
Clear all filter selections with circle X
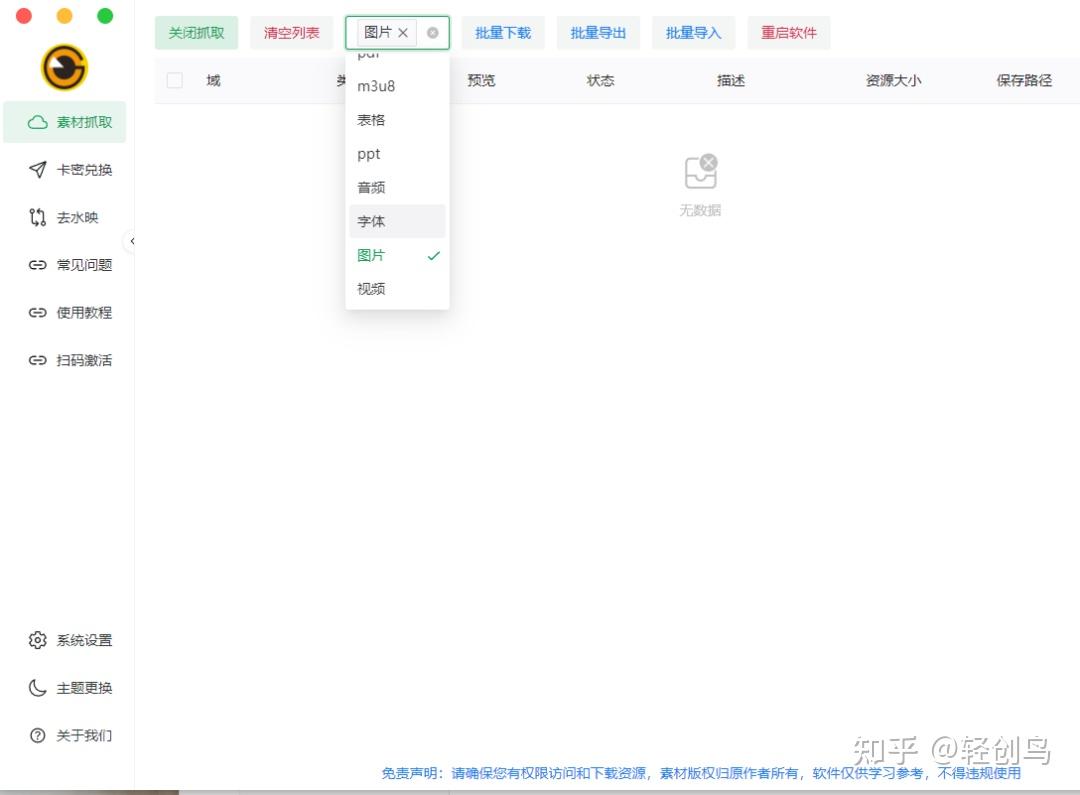[x=433, y=32]
